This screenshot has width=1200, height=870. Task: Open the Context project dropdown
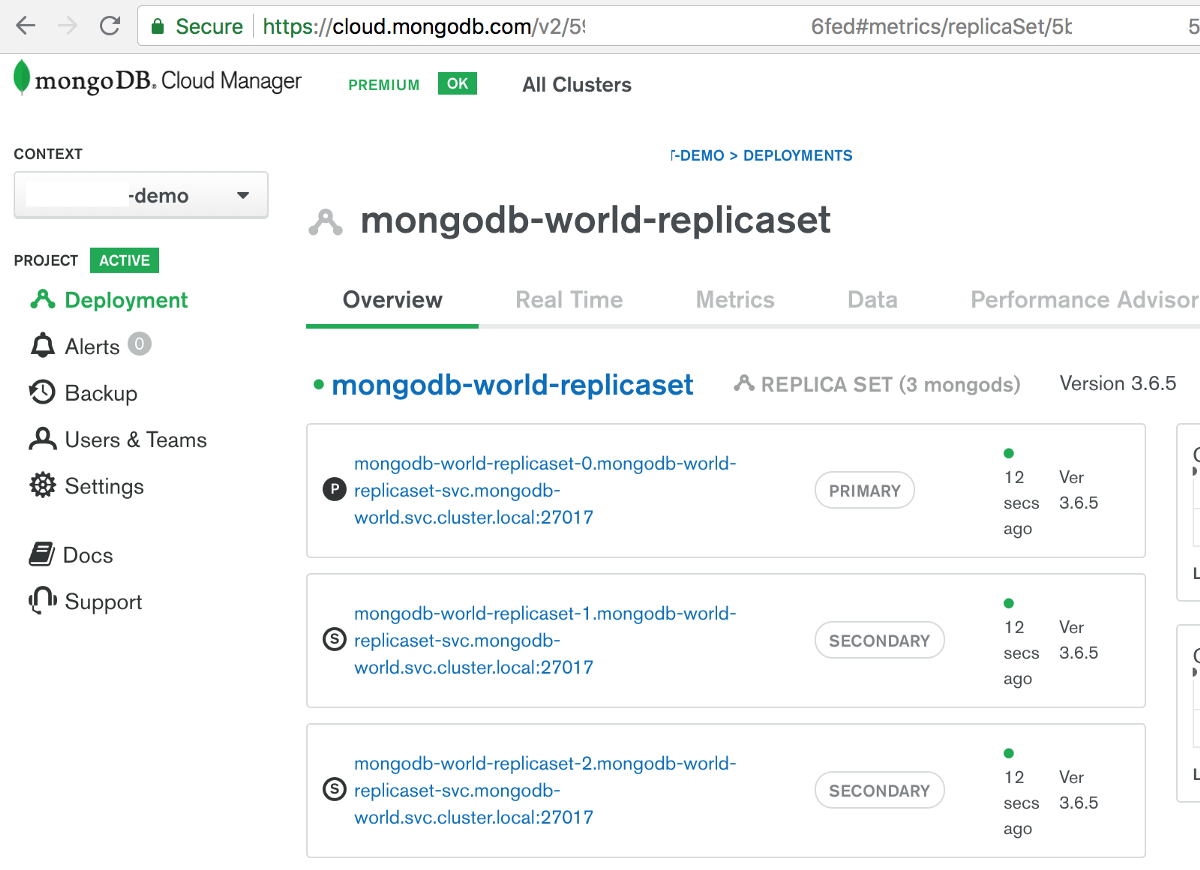141,195
